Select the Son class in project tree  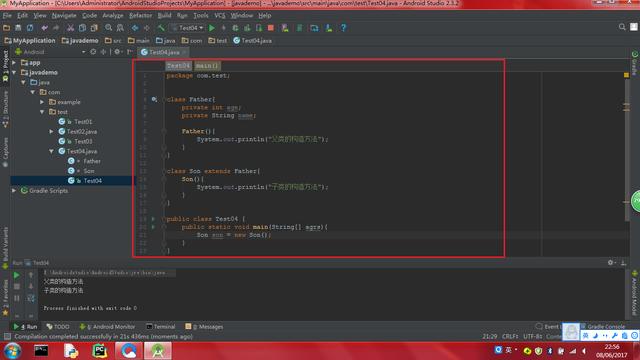click(x=81, y=171)
